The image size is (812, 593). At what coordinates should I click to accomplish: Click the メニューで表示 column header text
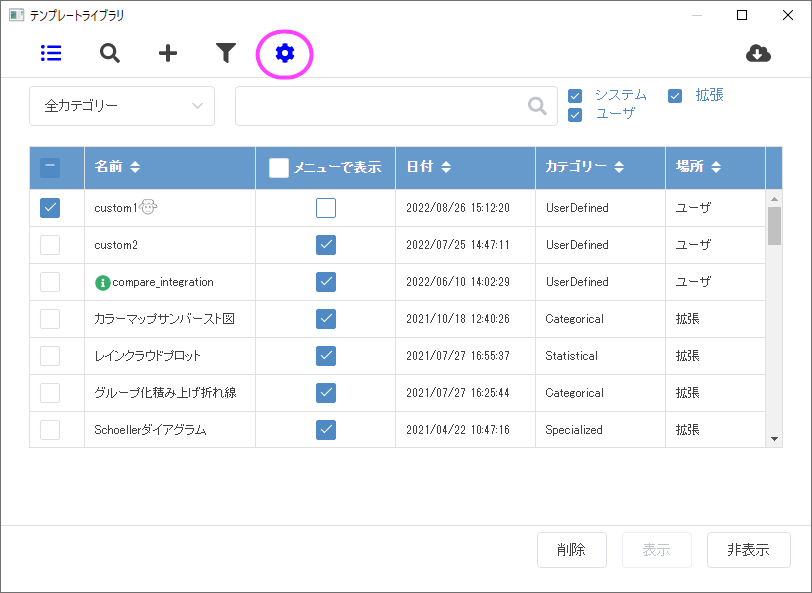(338, 167)
